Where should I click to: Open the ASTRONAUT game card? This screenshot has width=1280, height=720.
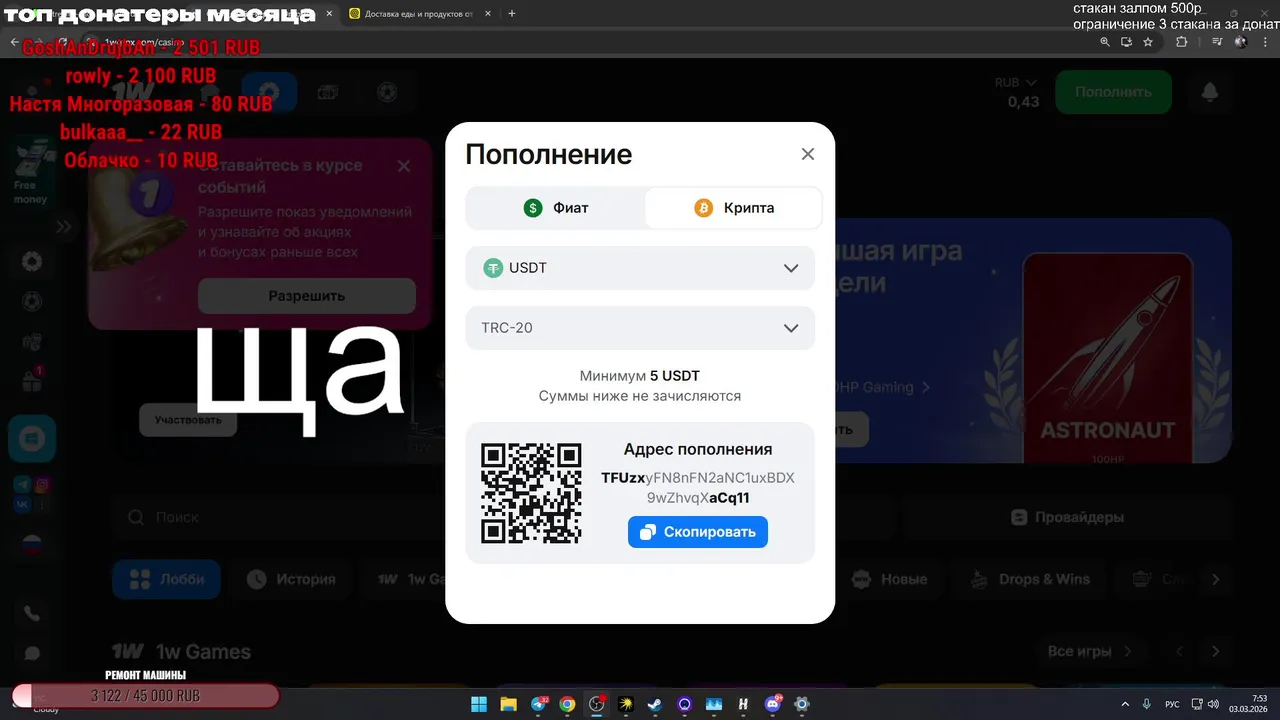click(x=1107, y=357)
